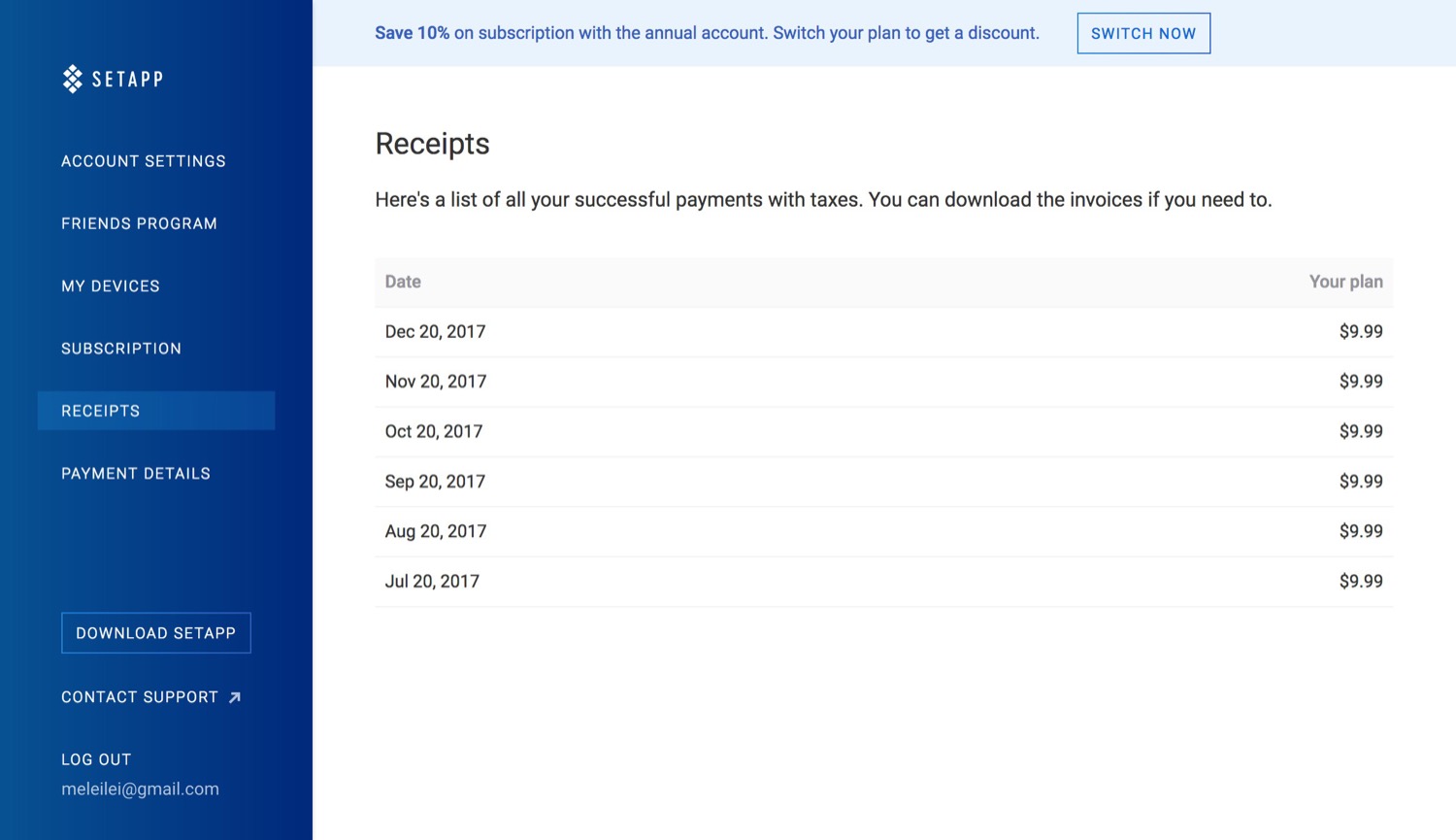Open Payment Details page
The image size is (1456, 840).
136,474
